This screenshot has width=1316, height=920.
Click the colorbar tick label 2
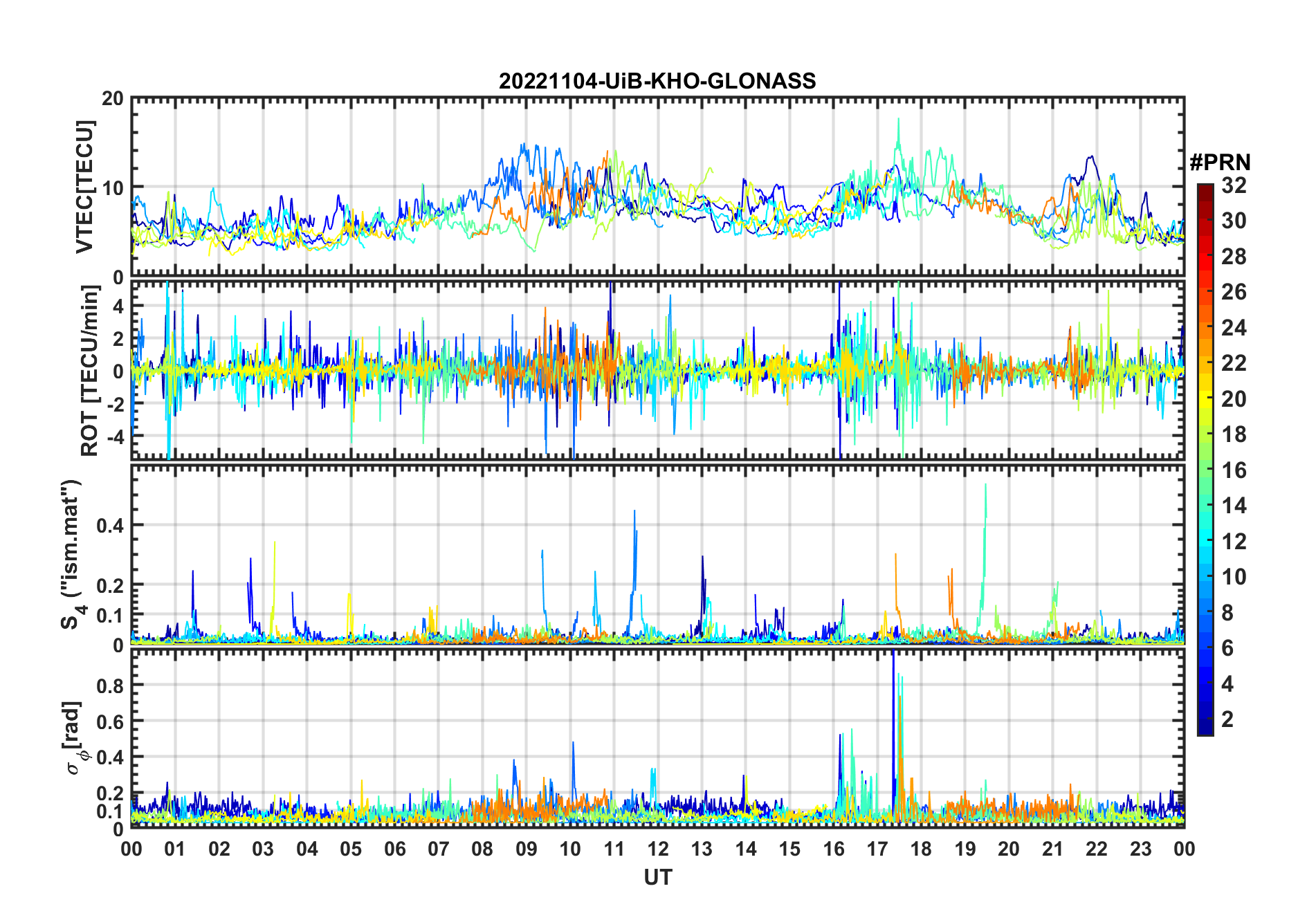(x=1227, y=719)
